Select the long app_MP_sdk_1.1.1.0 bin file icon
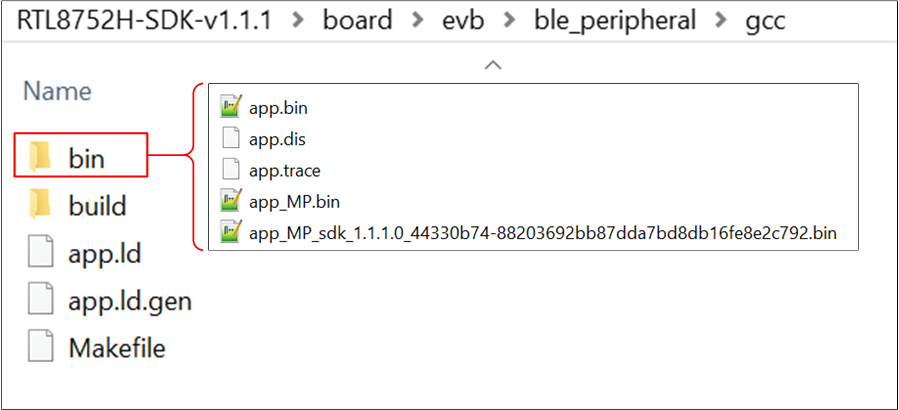This screenshot has height=410, width=899. [230, 233]
